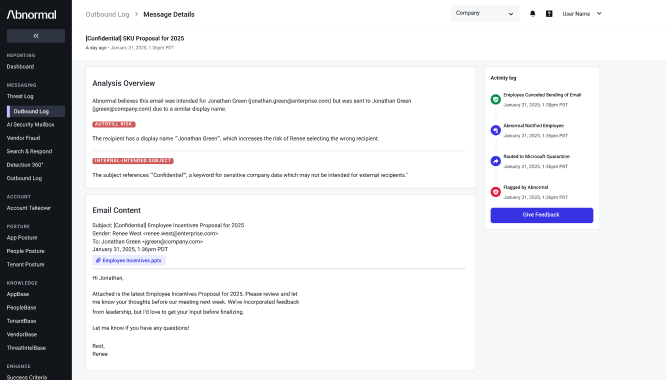Screen dimensions: 666x380
Task: Click the breadcrumb chevron after Outbound Log
Action: pyautogui.click(x=136, y=14)
